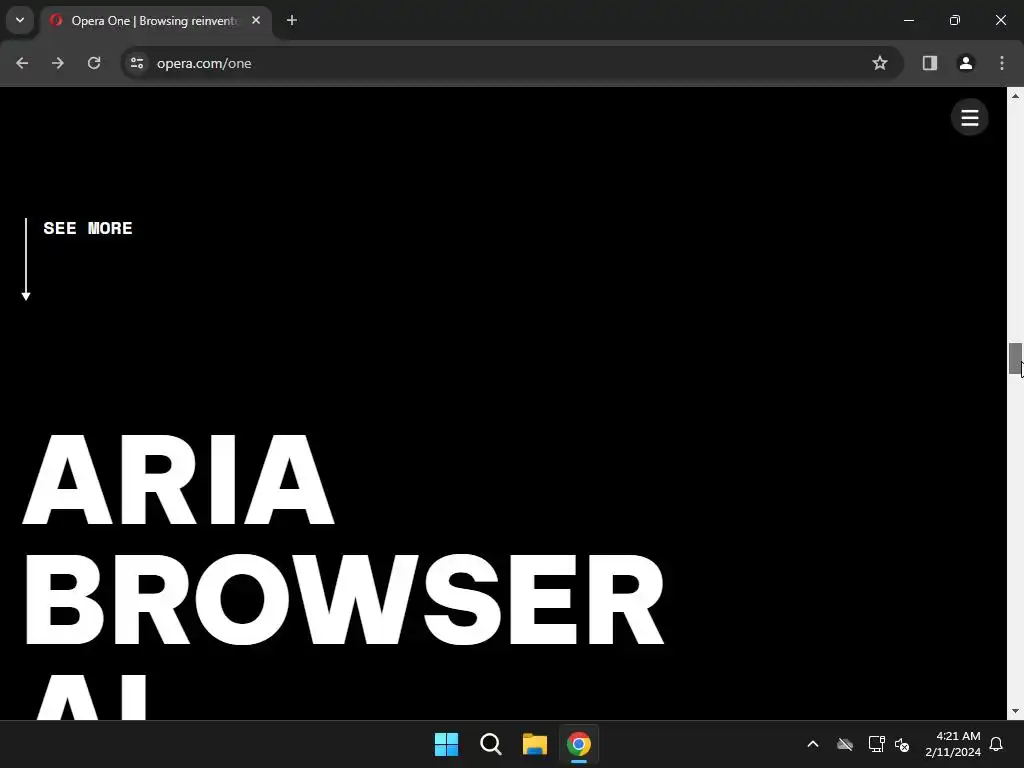Open Chrome side panel

click(x=929, y=63)
